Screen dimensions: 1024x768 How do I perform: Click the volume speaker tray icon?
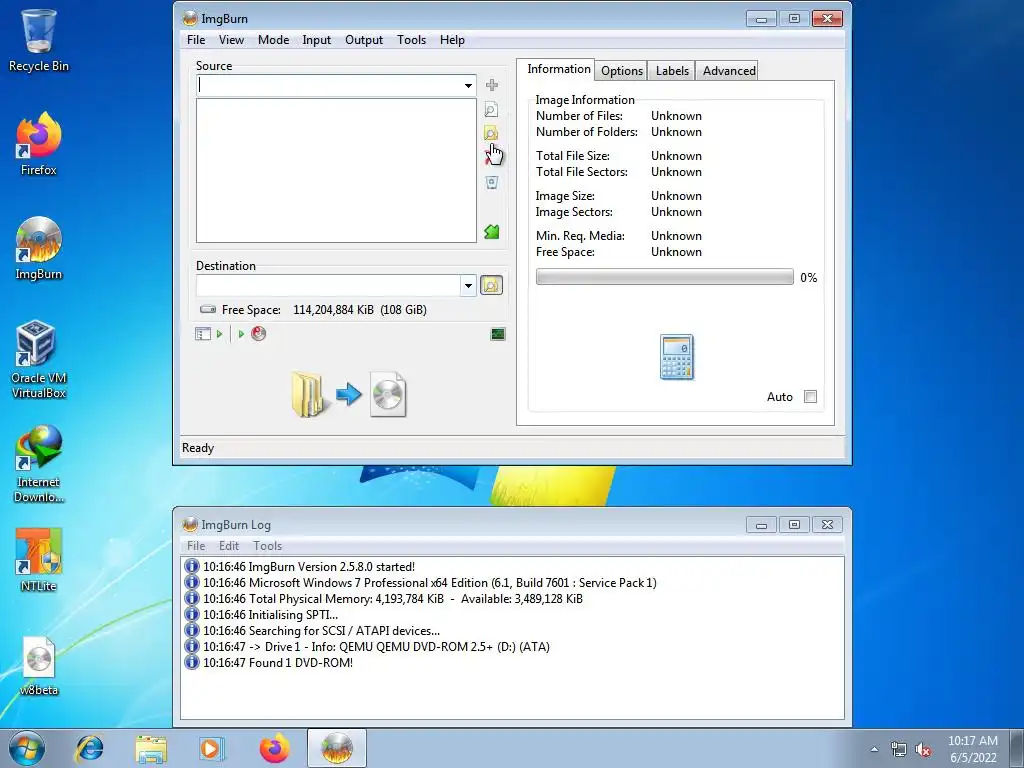923,750
